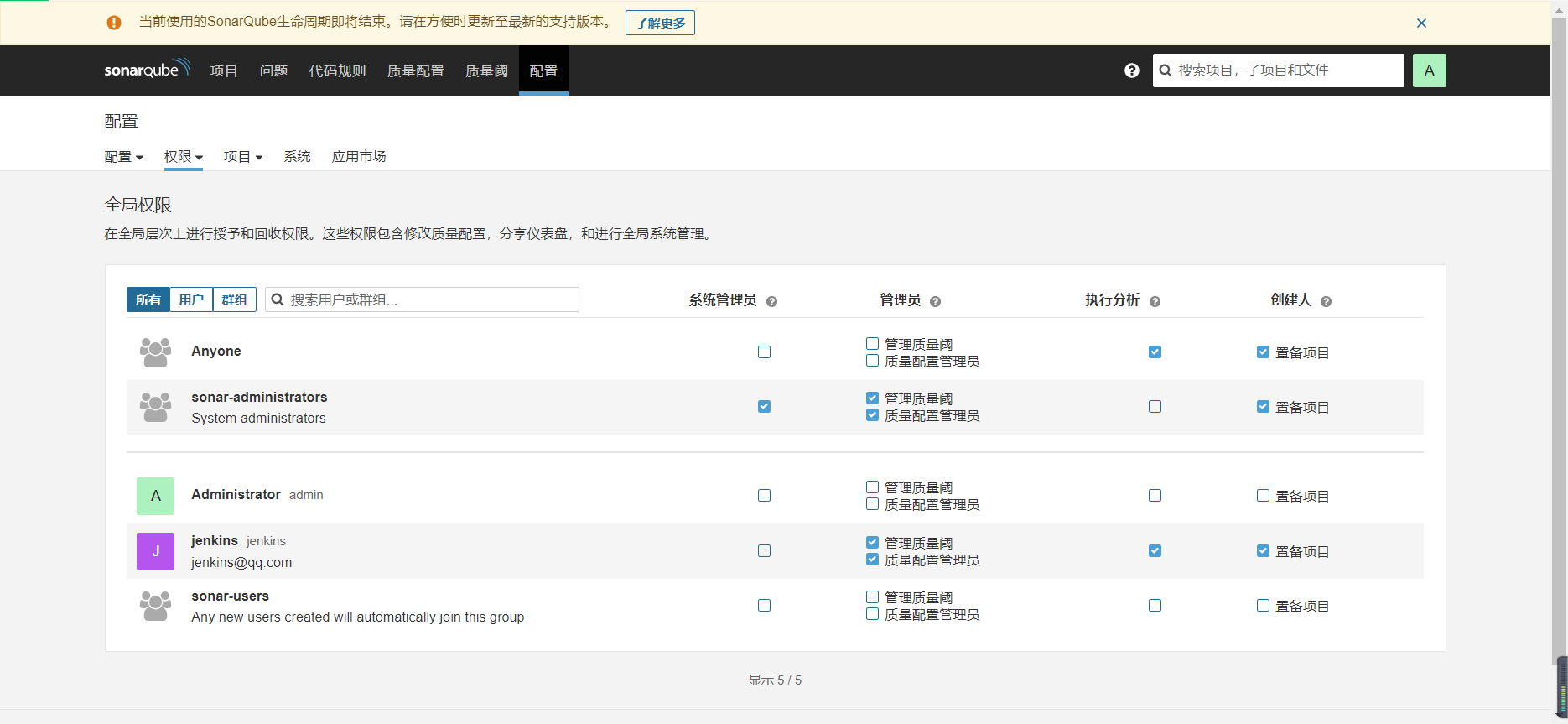Screen dimensions: 1568x724
Task: Click the sonar-administrators group name
Action: click(259, 397)
